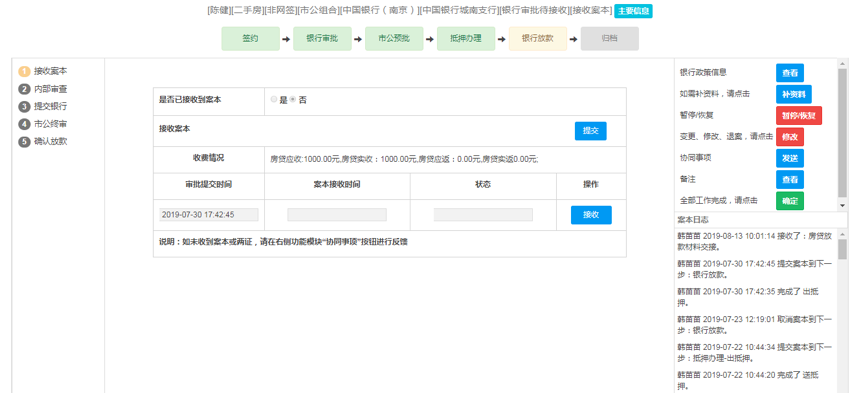This screenshot has height=393, width=864.
Task: Click function panel scrollbar up arrow
Action: tap(843, 63)
